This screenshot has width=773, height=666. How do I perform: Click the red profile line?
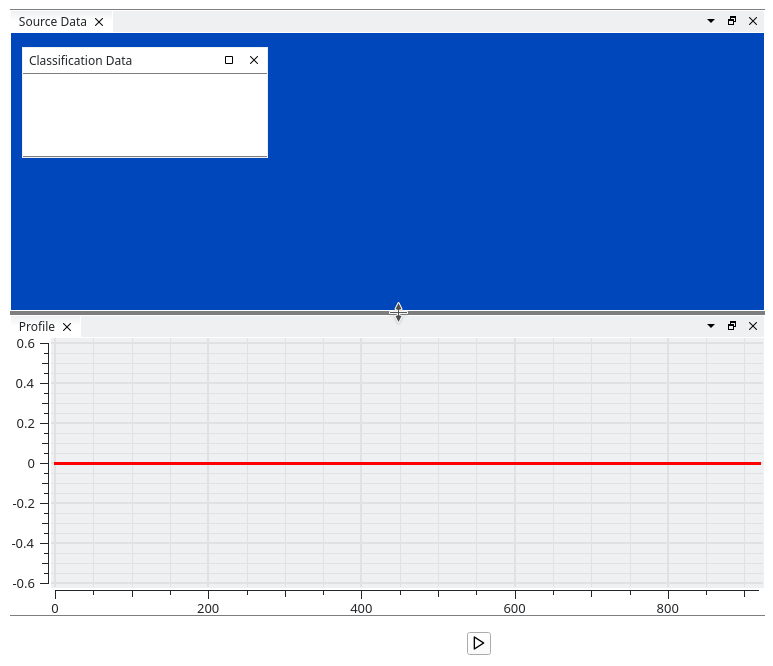(x=407, y=463)
